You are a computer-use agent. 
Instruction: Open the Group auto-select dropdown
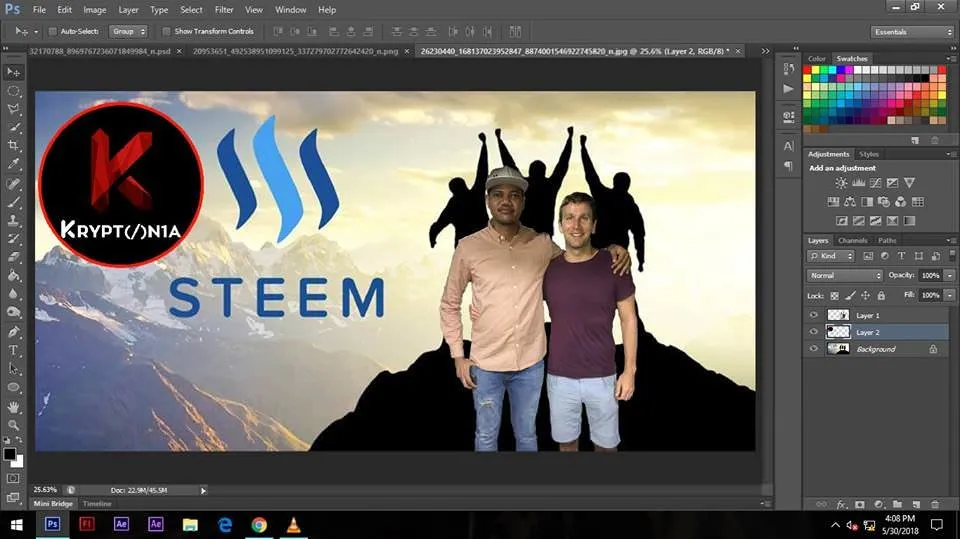pyautogui.click(x=129, y=31)
